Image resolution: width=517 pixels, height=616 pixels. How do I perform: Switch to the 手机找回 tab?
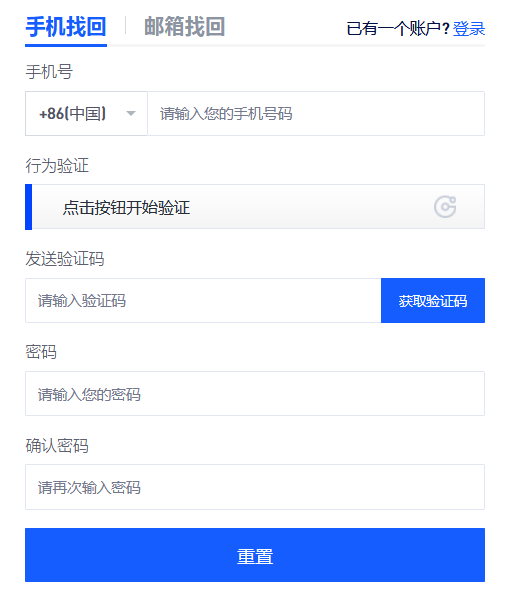[x=66, y=28]
